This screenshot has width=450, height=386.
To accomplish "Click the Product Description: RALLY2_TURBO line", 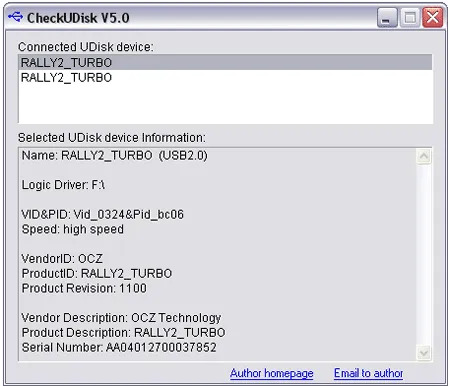I will (123, 332).
